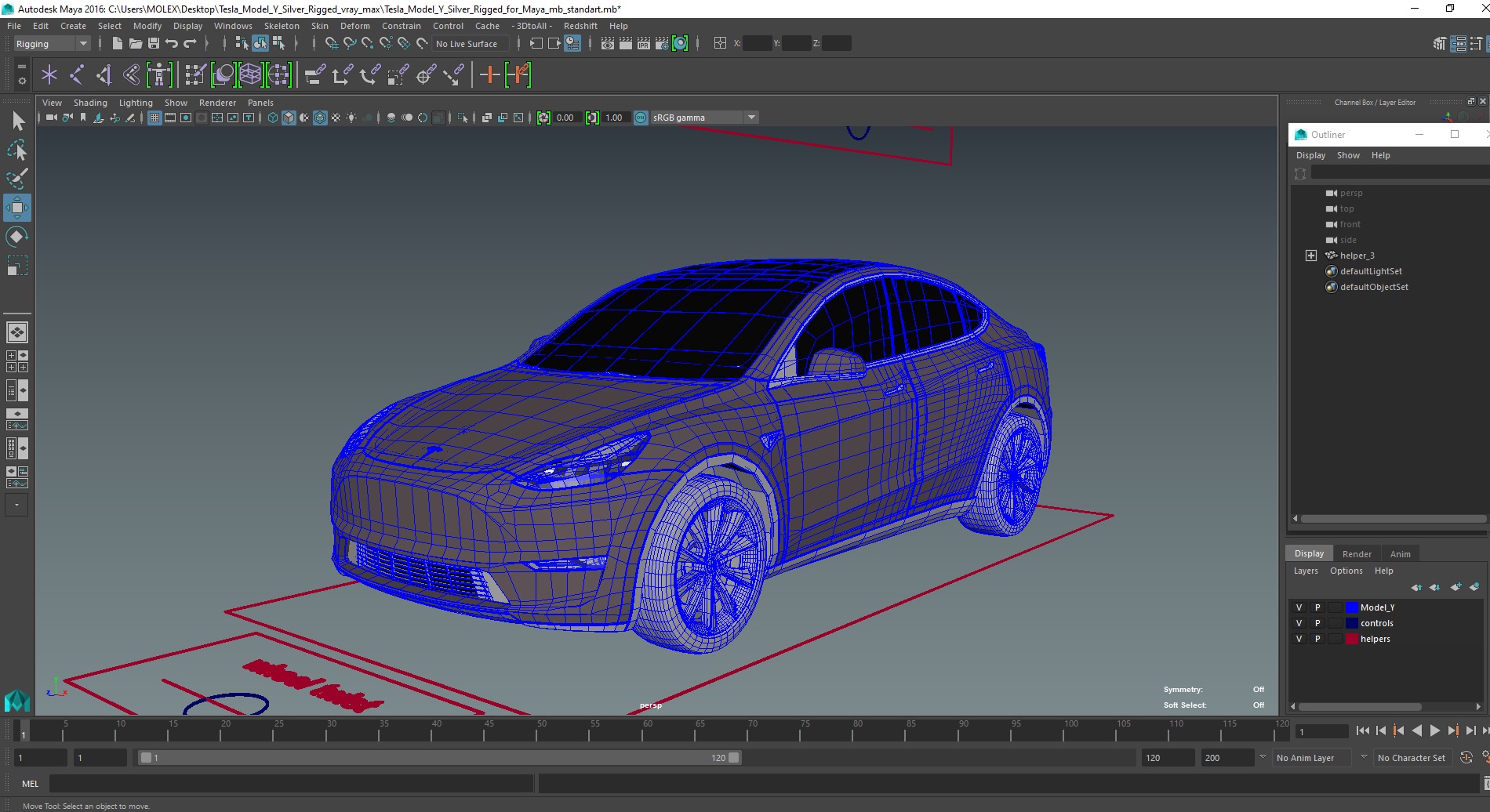
Task: Open the Outliner Show menu
Action: coord(1348,155)
